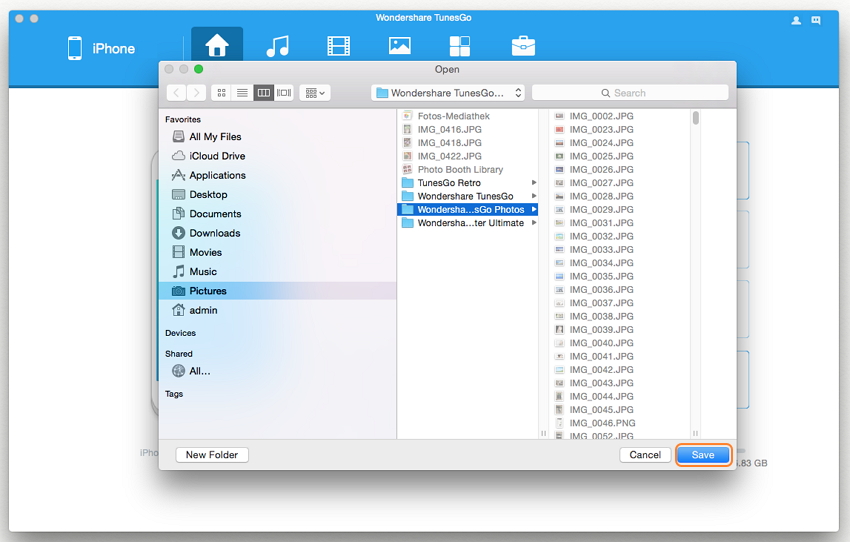Open the Wondershare TunesGo path dropdown
850x542 pixels.
pos(448,93)
